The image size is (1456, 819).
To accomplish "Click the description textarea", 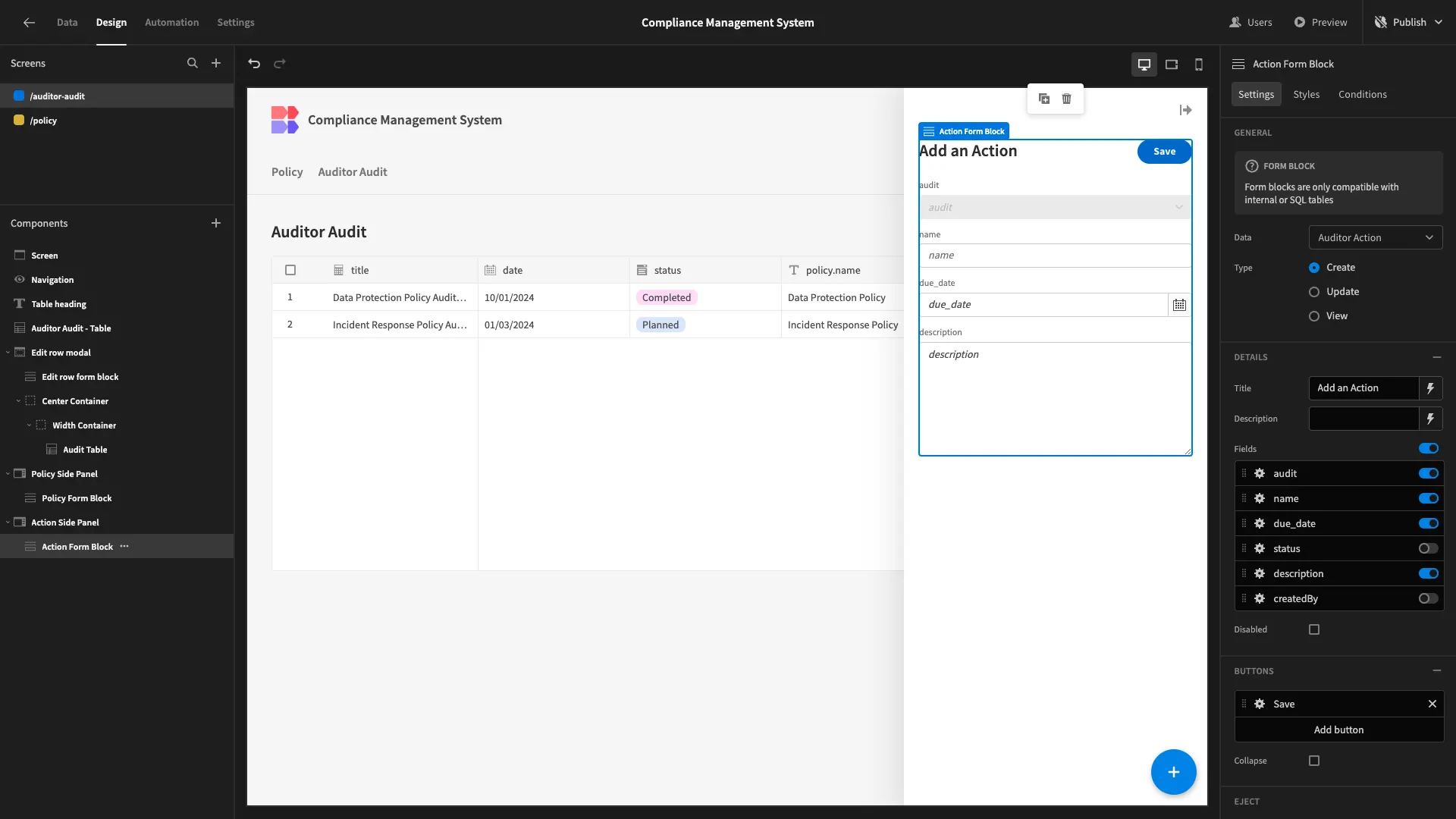I will click(x=1055, y=398).
